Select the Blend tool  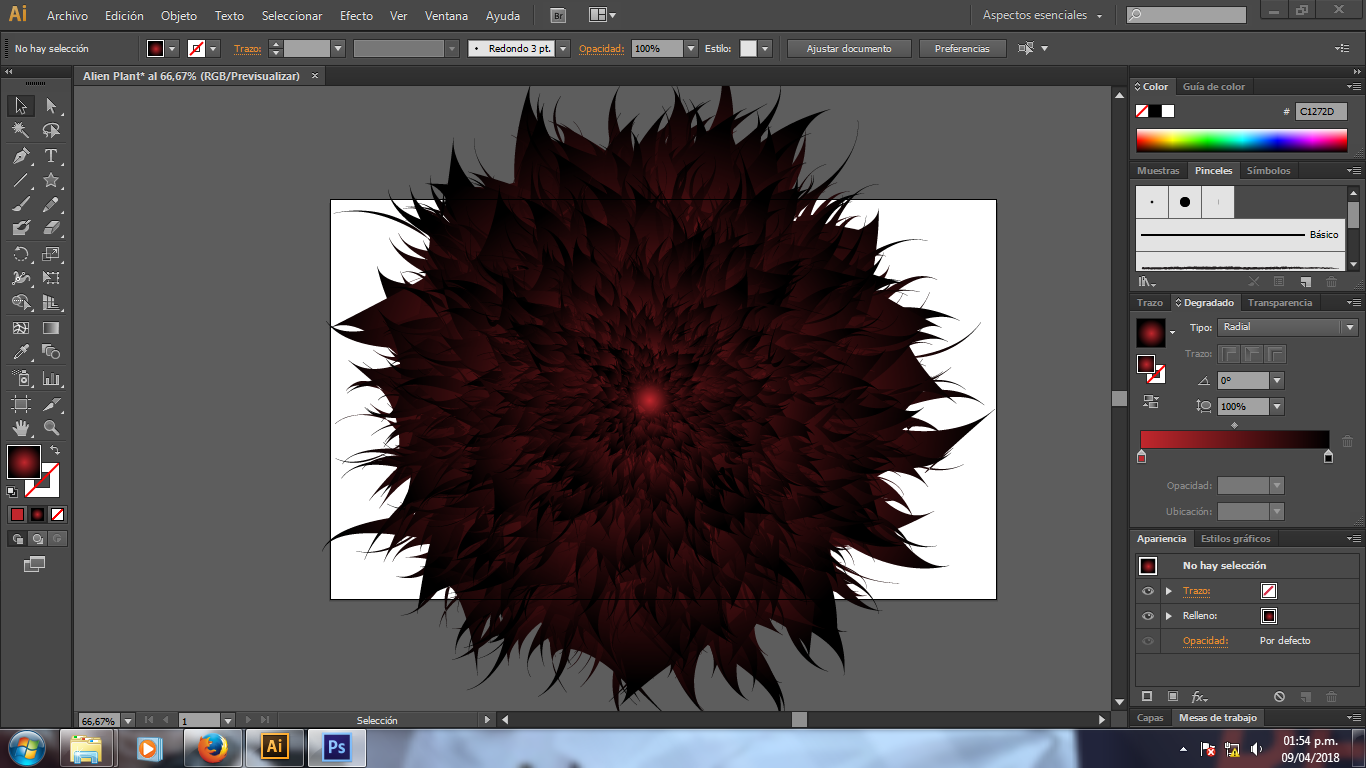51,352
